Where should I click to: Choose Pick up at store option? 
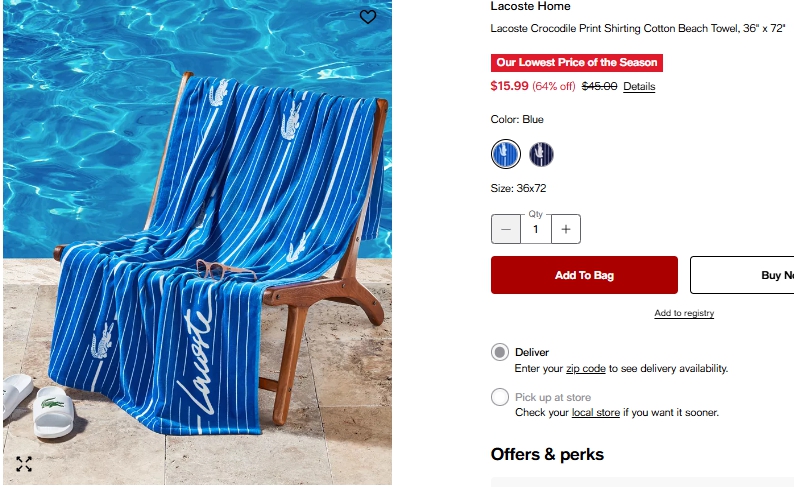[499, 397]
